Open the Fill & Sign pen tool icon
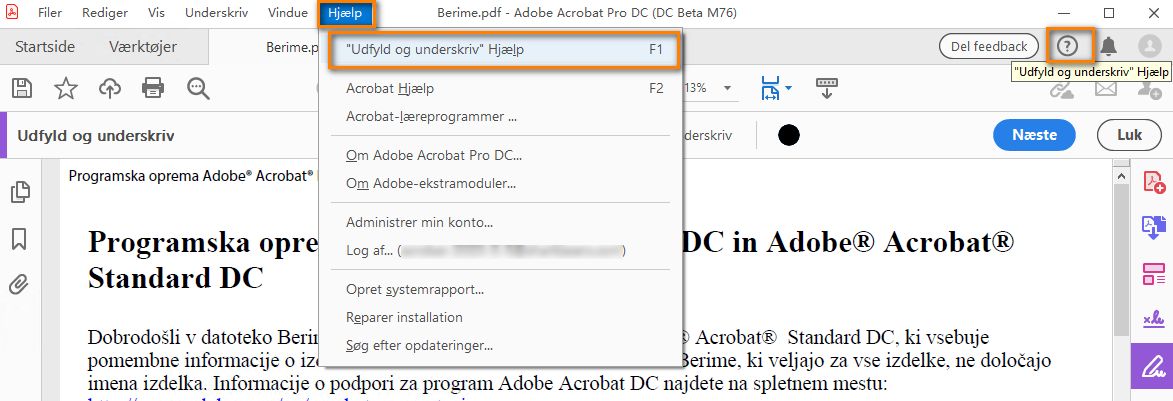The width and height of the screenshot is (1173, 401). point(1153,367)
